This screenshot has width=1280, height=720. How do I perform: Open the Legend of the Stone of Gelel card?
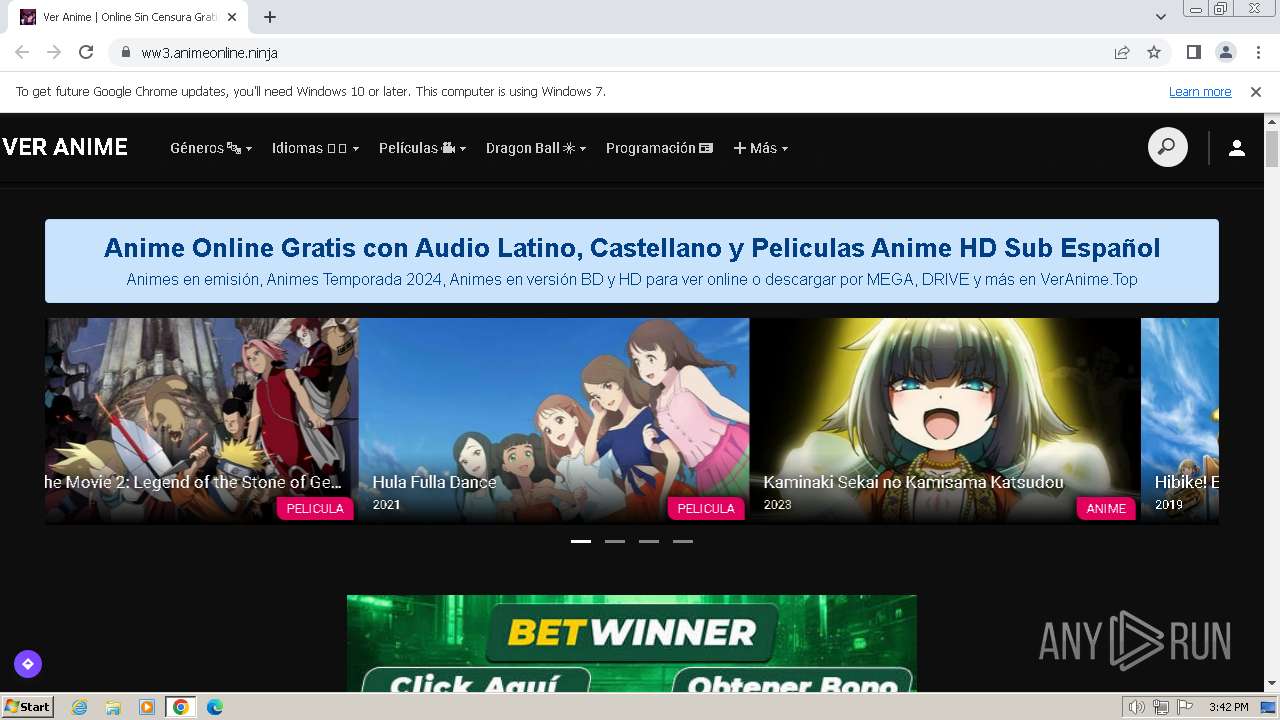click(201, 421)
